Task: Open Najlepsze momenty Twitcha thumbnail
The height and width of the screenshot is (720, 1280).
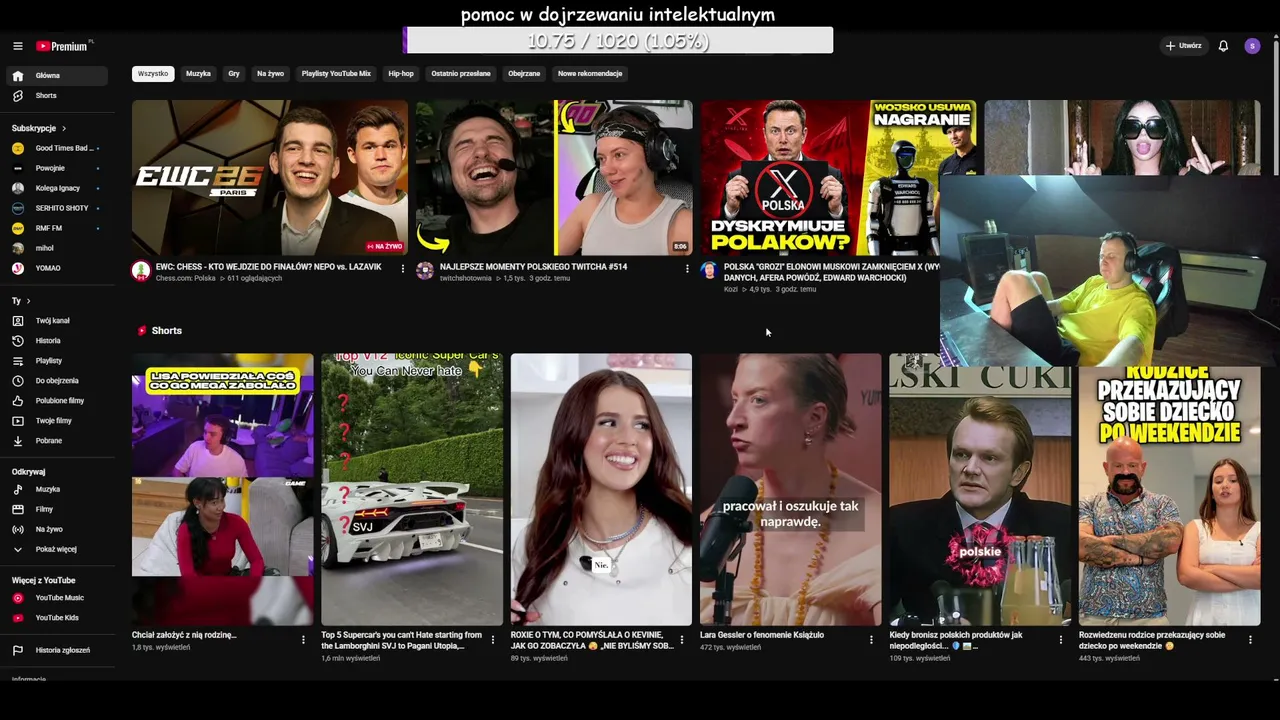Action: point(554,178)
